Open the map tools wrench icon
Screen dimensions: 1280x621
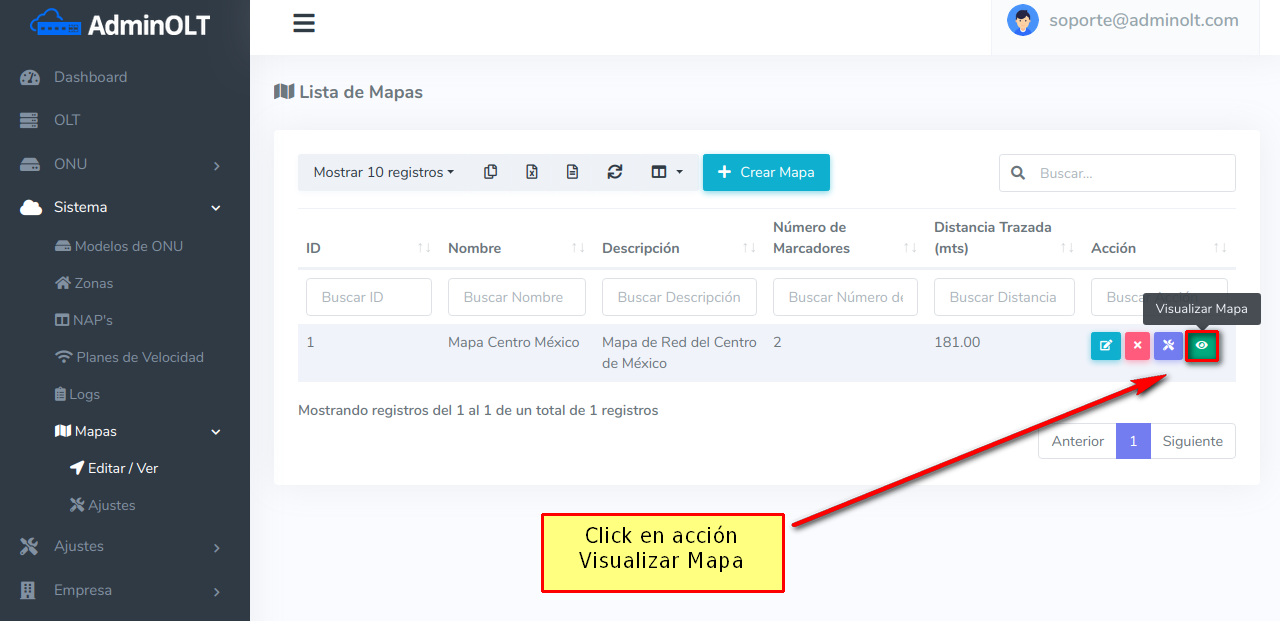click(1168, 346)
